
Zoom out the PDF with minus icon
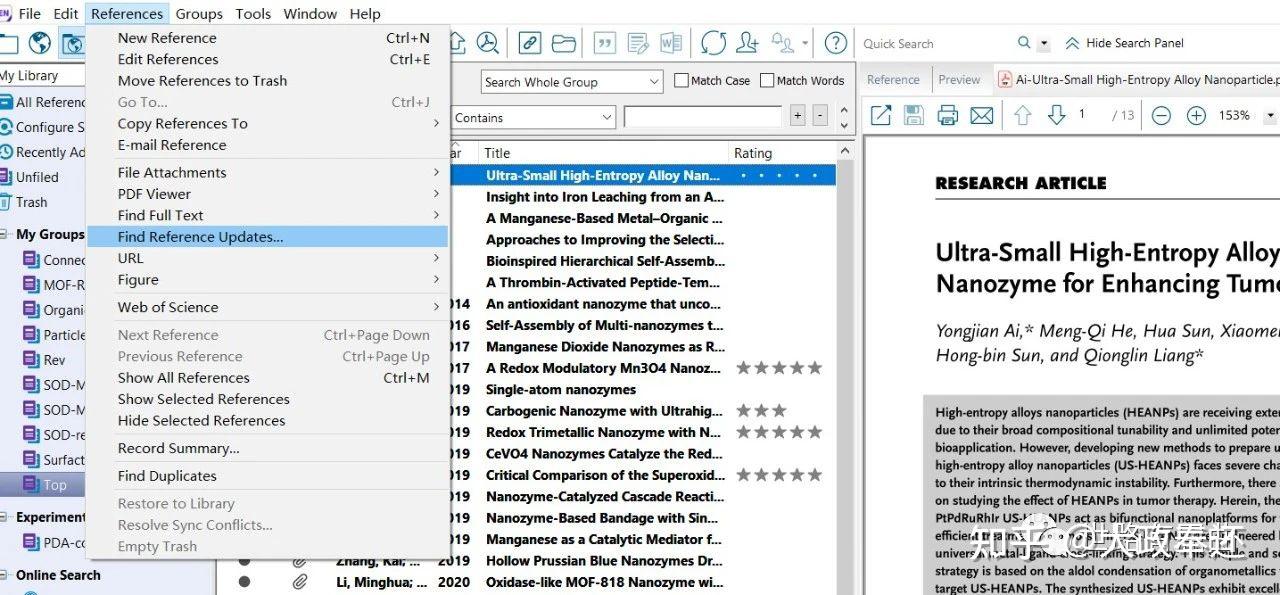coord(1161,116)
